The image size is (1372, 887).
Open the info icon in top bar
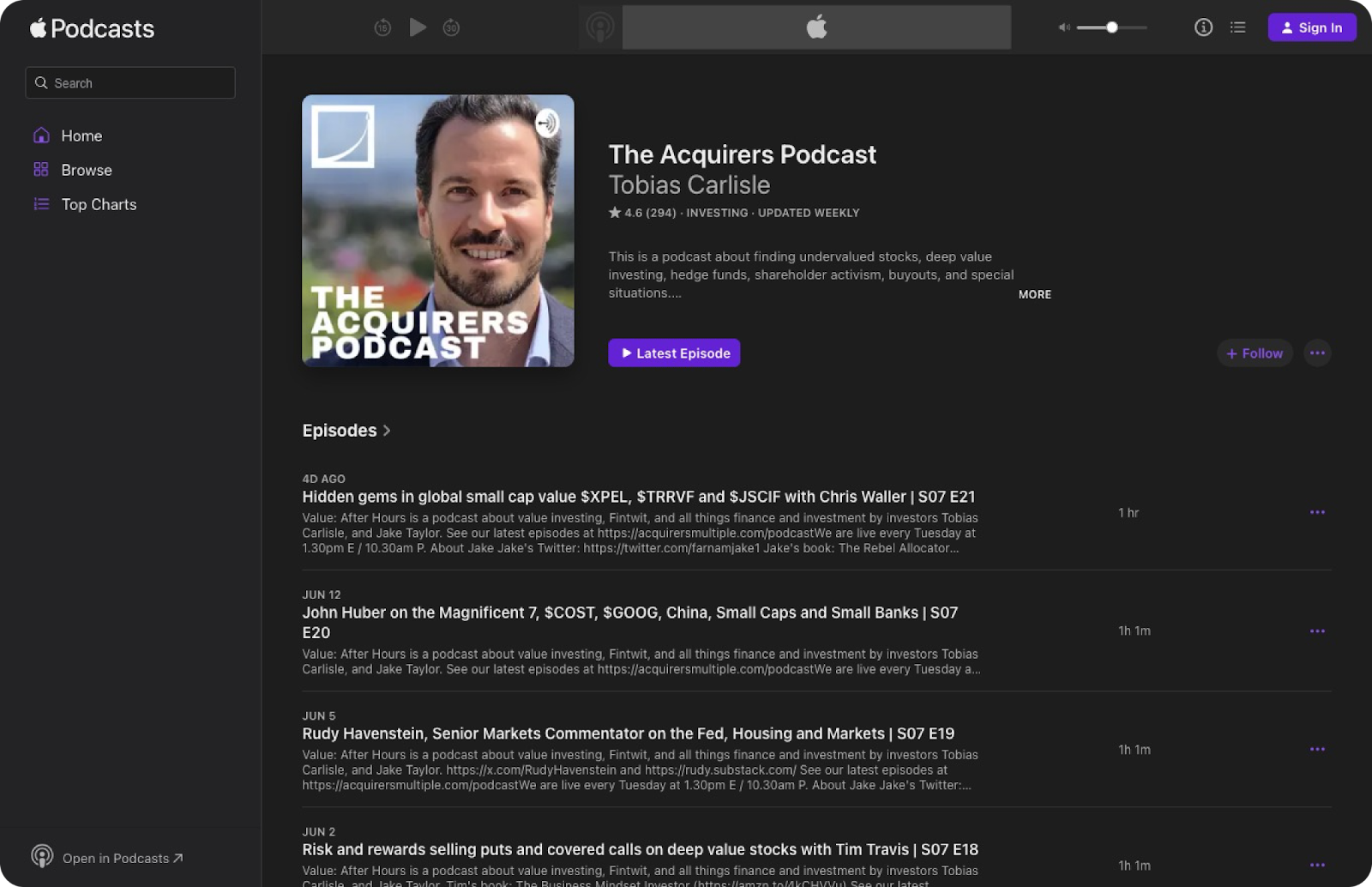[1203, 27]
